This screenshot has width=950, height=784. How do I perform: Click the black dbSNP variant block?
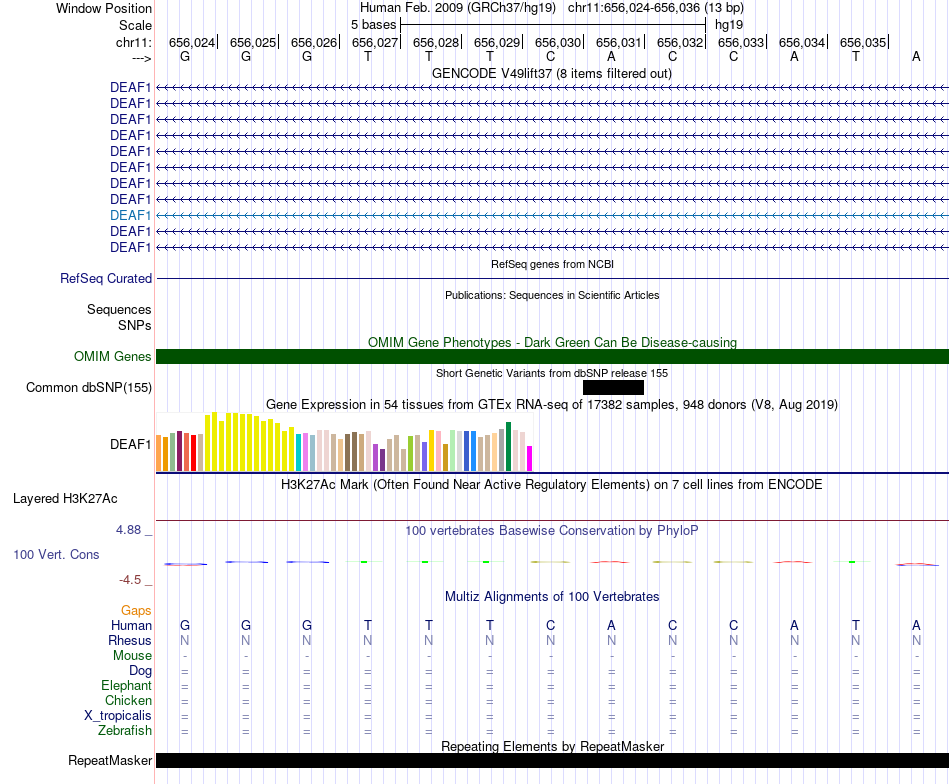click(x=613, y=387)
